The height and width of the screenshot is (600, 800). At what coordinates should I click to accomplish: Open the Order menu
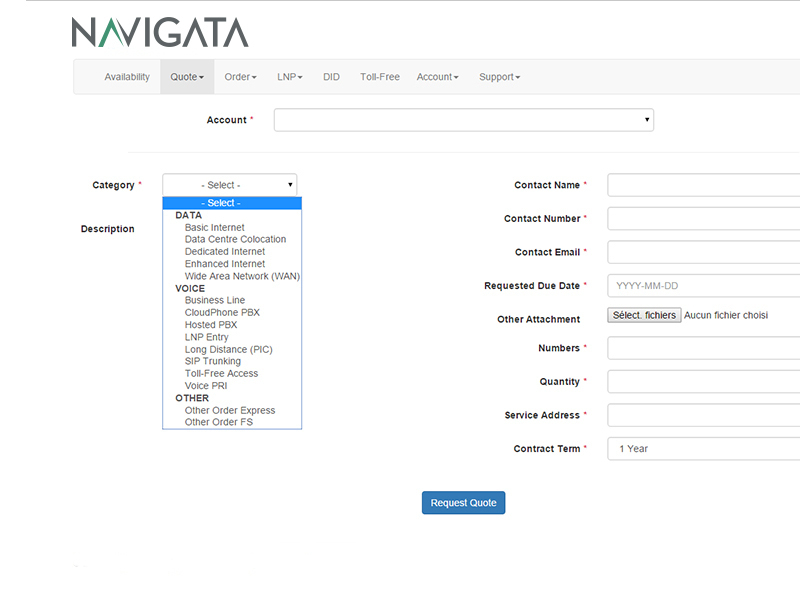(x=240, y=77)
